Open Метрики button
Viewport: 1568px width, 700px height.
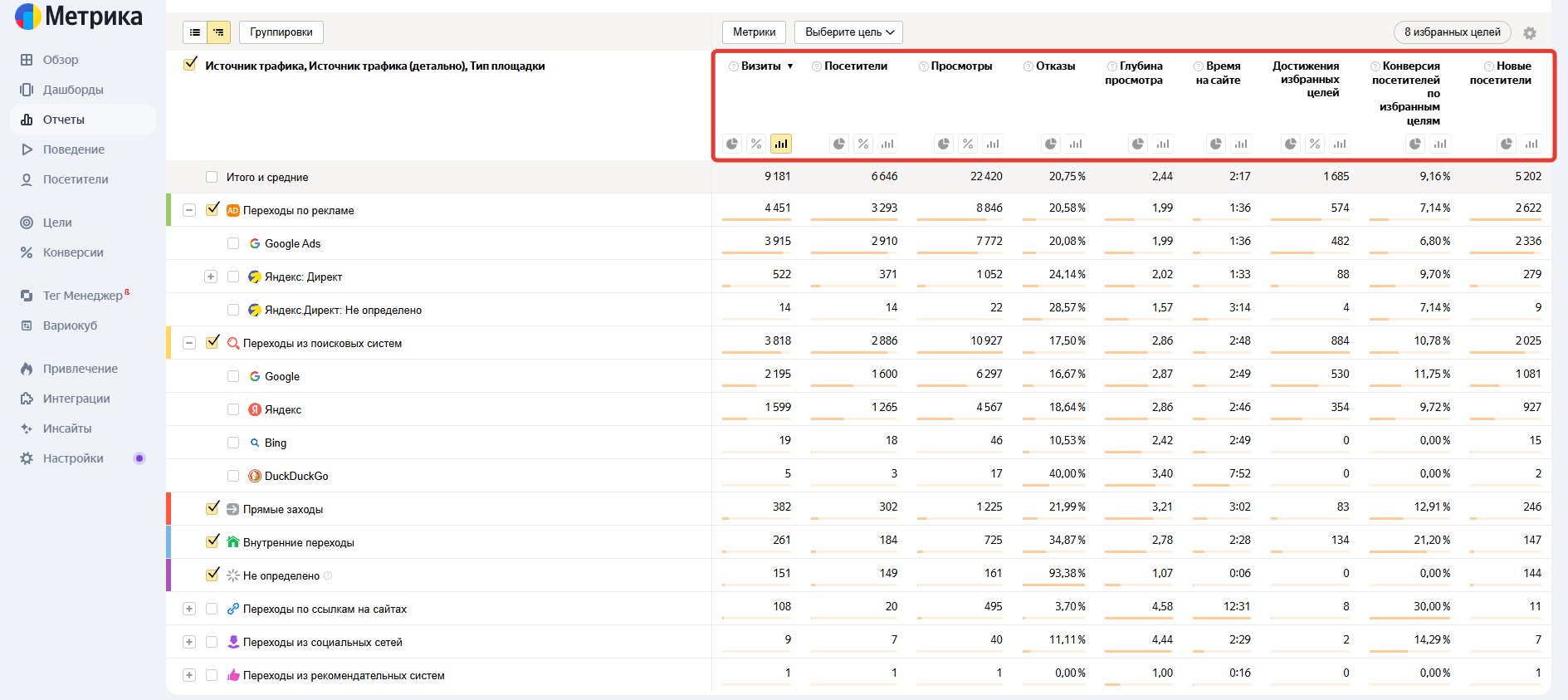[x=754, y=32]
